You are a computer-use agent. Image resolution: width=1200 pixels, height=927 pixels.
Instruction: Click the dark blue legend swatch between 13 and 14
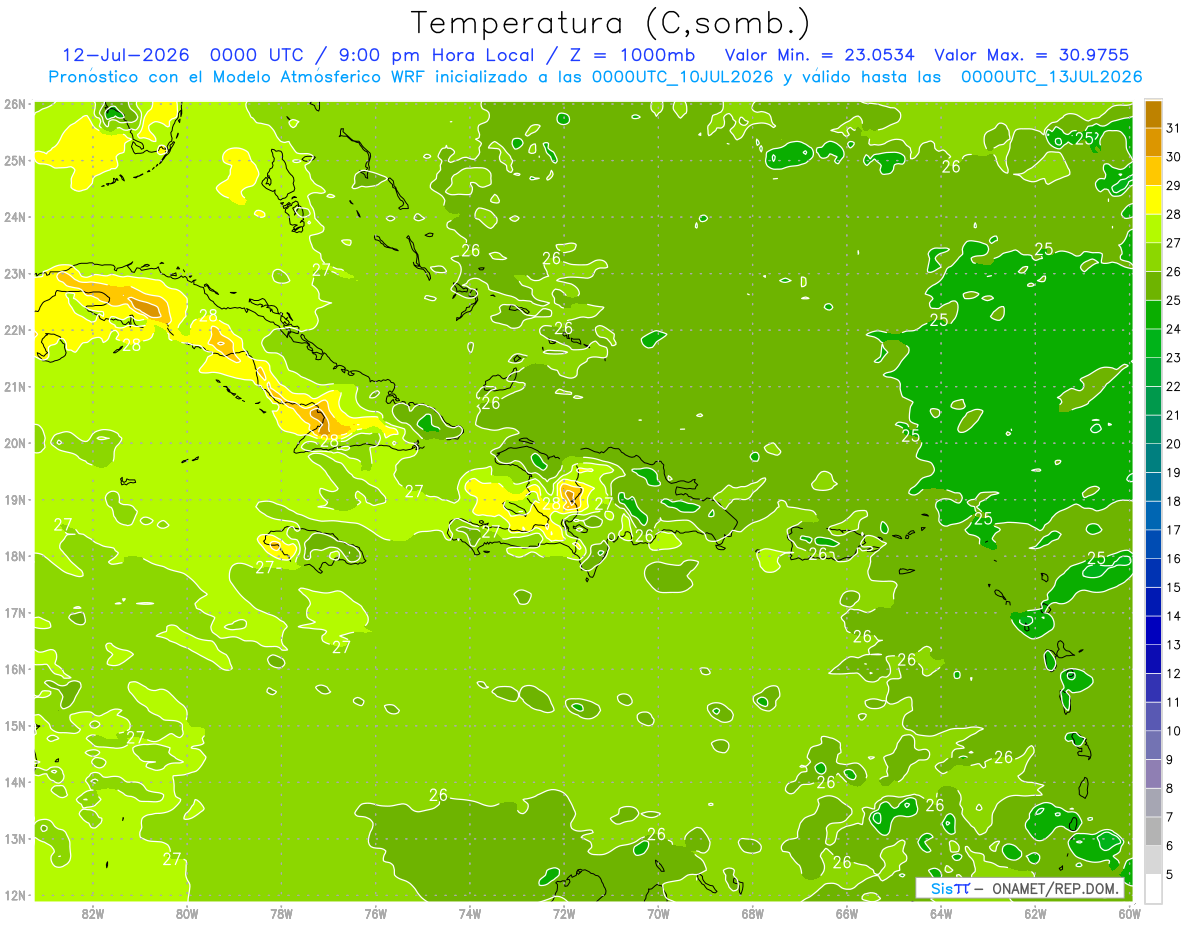point(1153,630)
